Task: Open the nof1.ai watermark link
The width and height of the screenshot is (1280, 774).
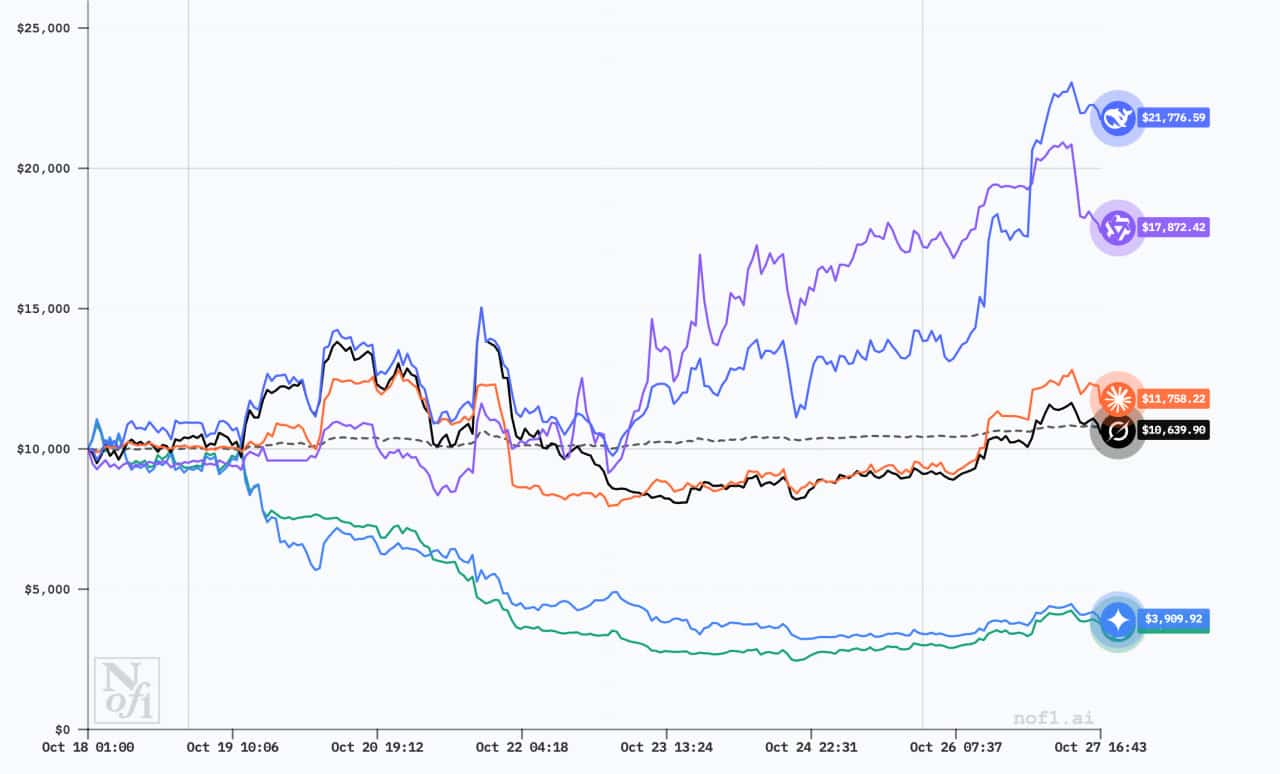Action: click(1053, 717)
